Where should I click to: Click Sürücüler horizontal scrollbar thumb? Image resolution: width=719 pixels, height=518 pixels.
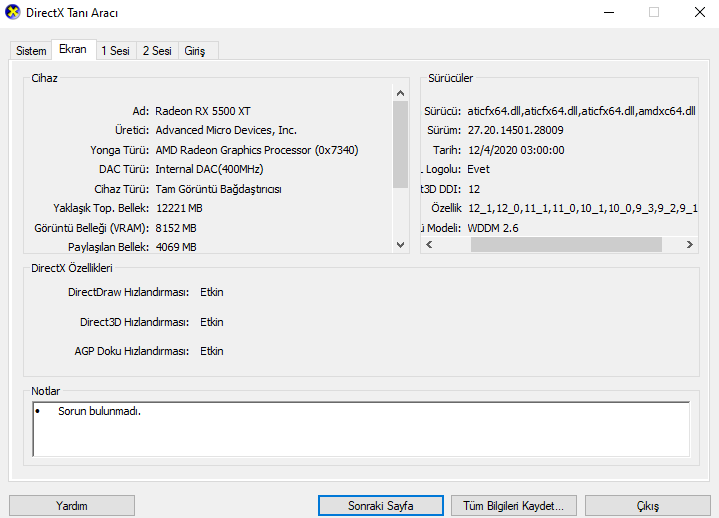[566, 244]
